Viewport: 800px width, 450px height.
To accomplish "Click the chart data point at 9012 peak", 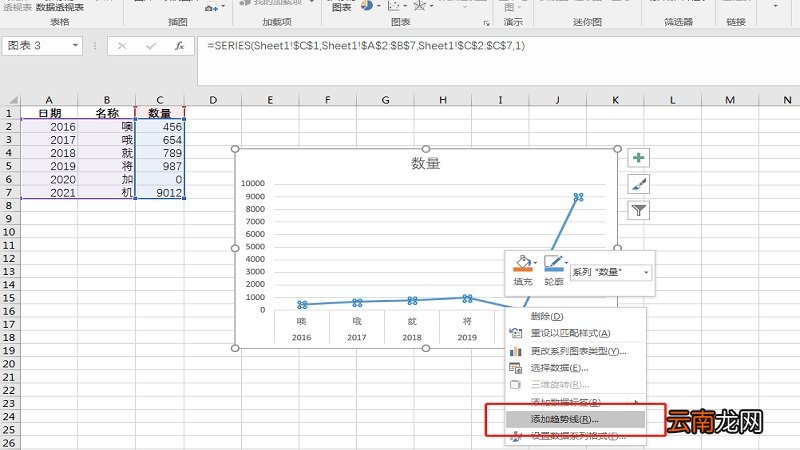I will coord(578,197).
